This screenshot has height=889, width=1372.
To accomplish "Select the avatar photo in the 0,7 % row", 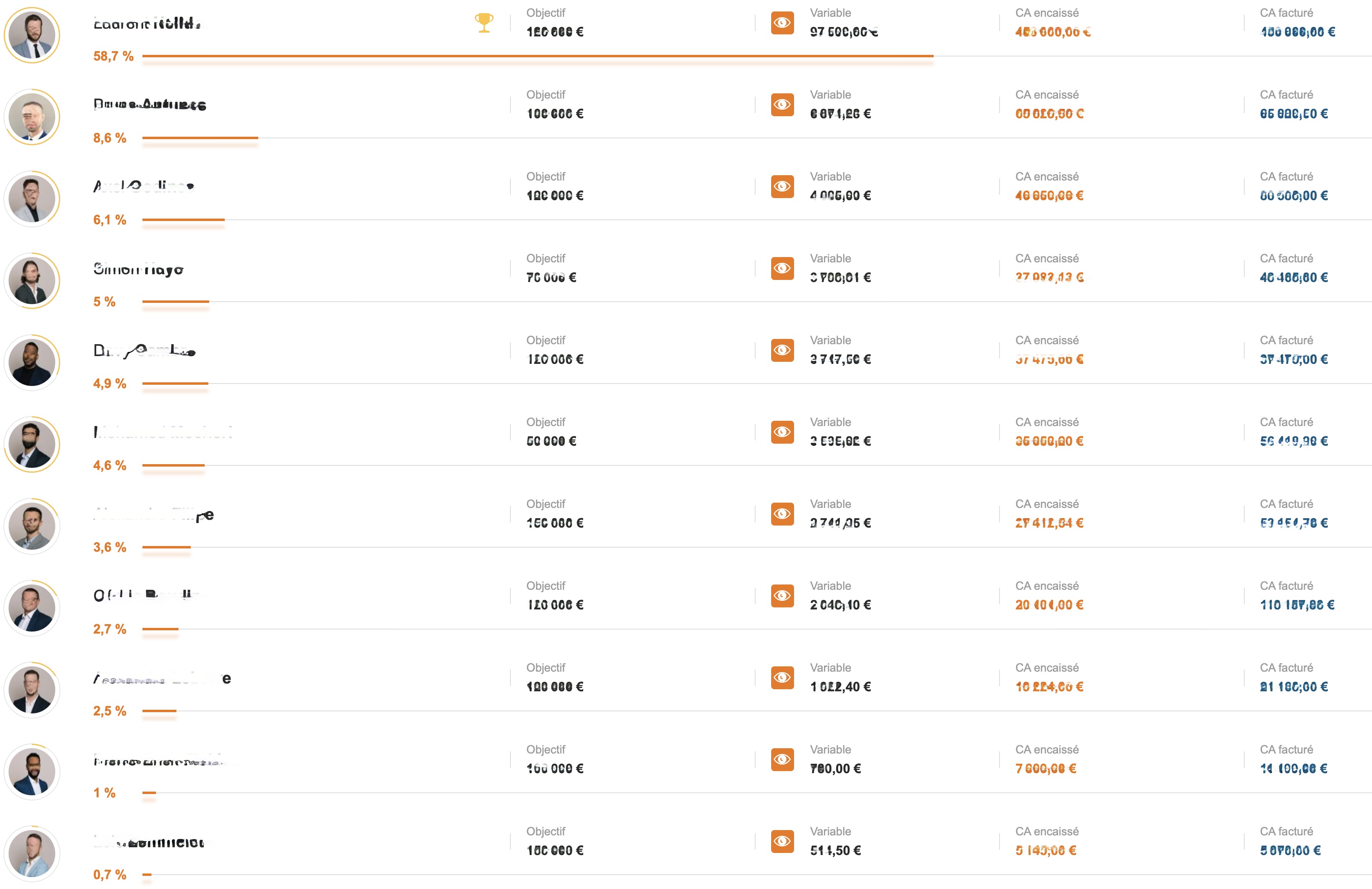I will (x=32, y=854).
